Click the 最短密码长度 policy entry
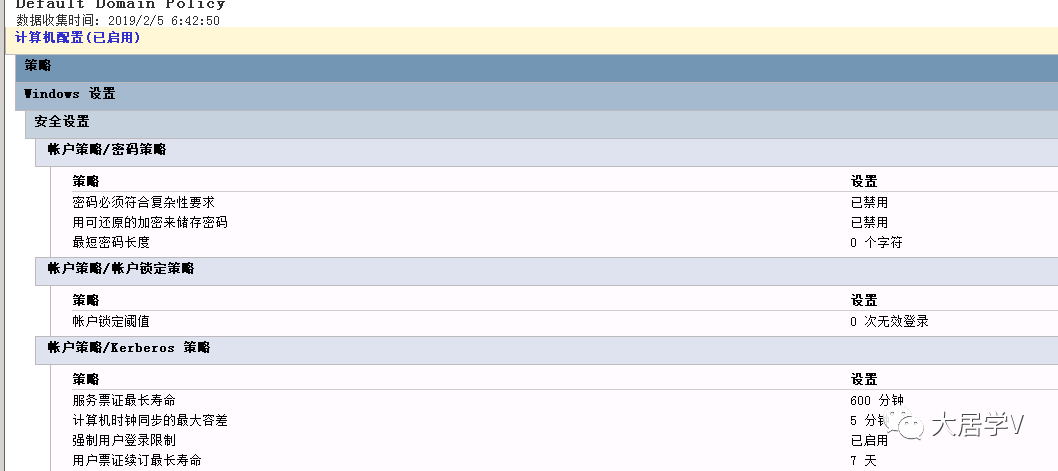1058x471 pixels. click(x=111, y=242)
